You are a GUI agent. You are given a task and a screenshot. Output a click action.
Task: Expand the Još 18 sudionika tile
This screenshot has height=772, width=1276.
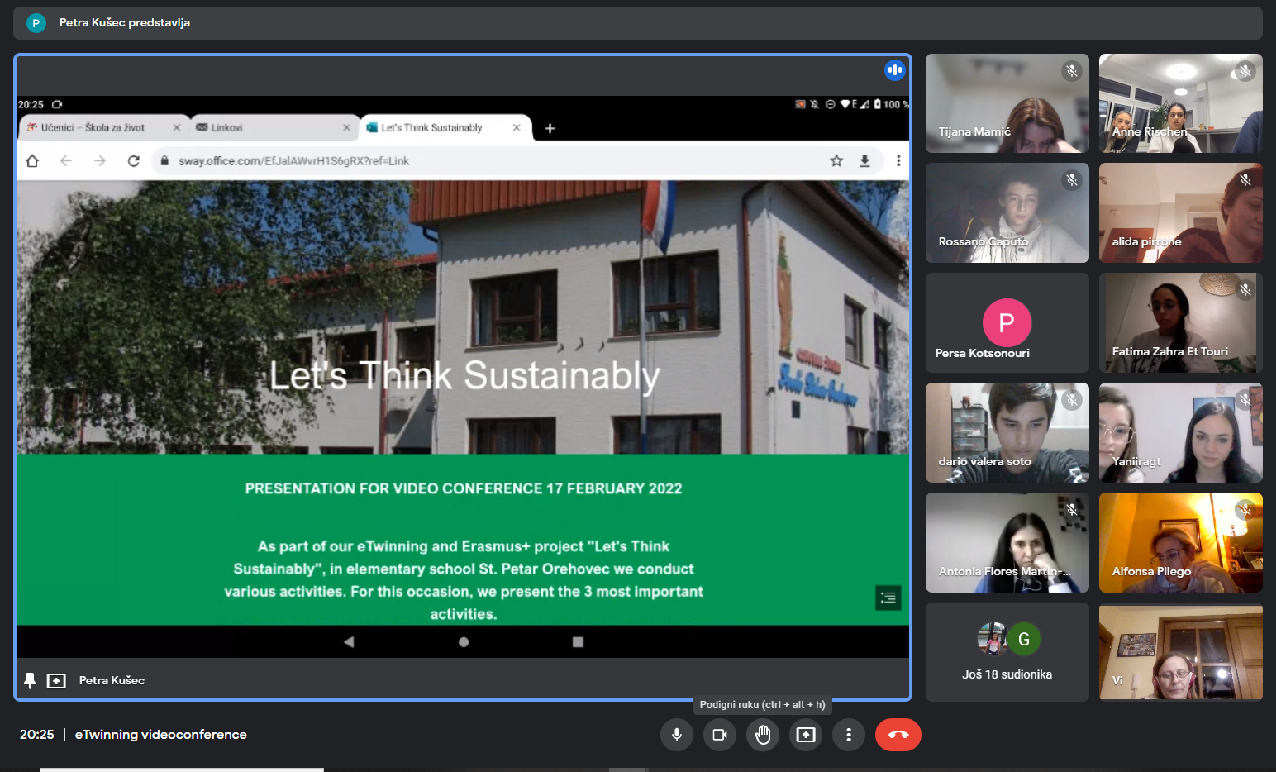pos(1007,652)
